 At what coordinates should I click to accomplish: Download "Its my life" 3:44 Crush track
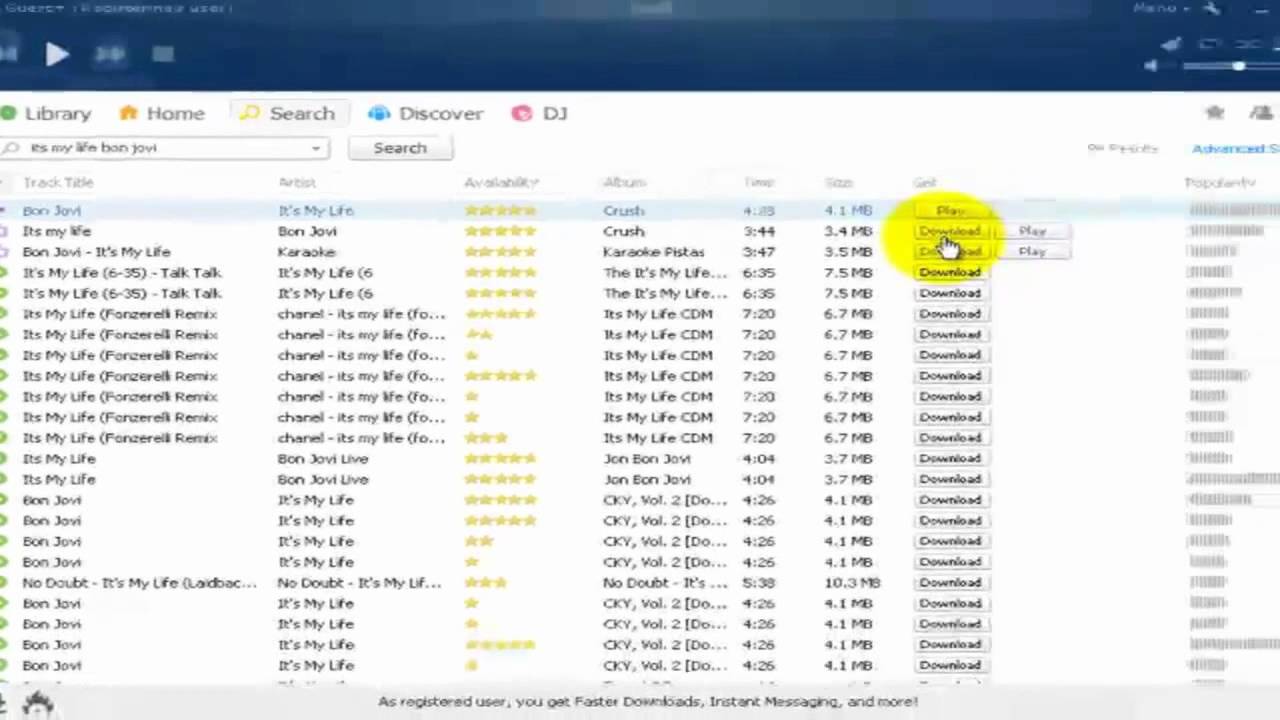(x=950, y=231)
